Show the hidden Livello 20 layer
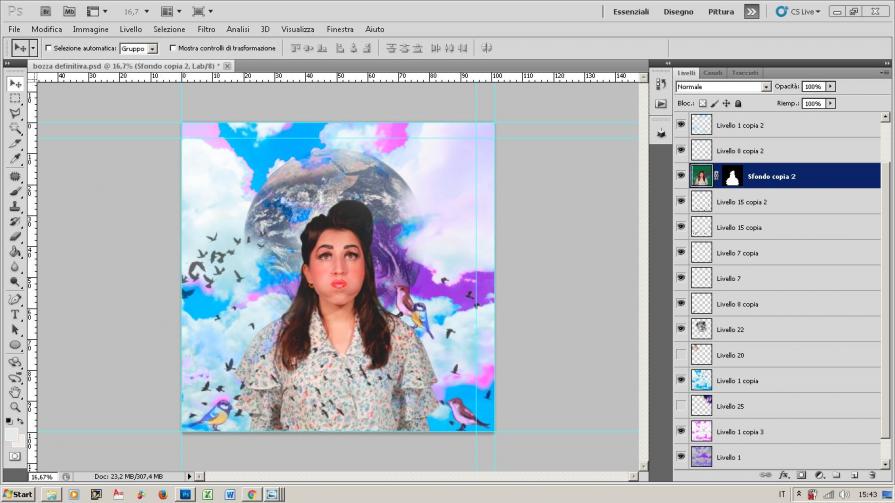 pyautogui.click(x=681, y=355)
